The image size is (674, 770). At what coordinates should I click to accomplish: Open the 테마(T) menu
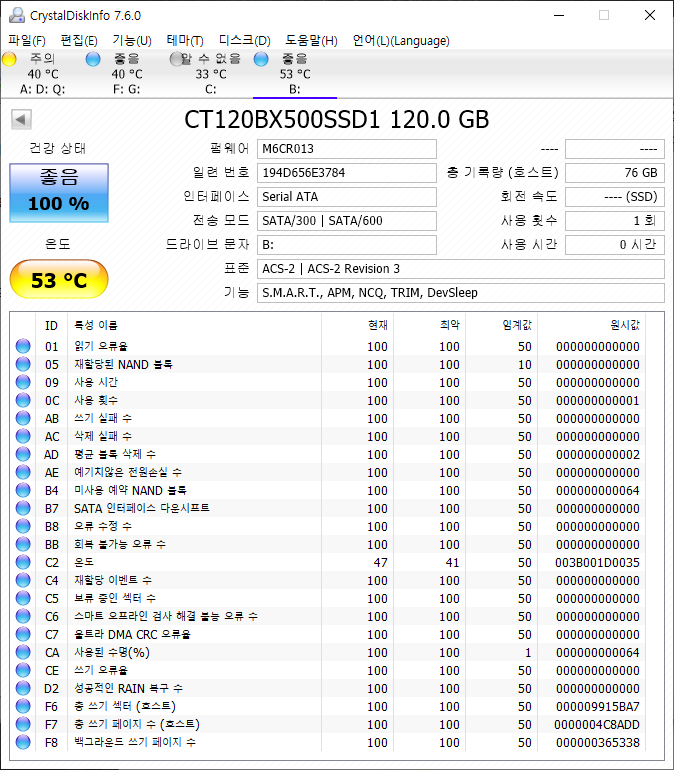click(x=185, y=40)
